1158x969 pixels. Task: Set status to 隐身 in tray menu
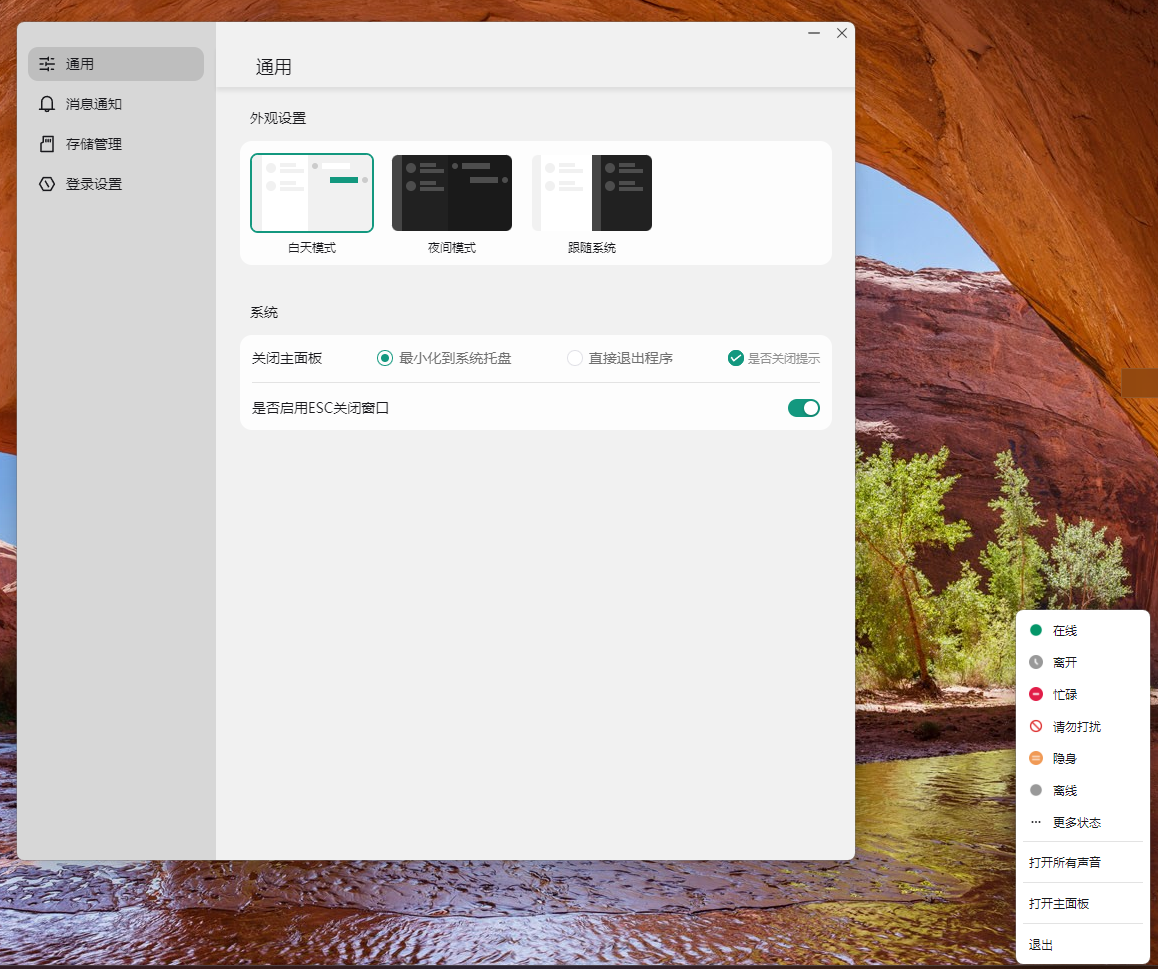coord(1083,759)
